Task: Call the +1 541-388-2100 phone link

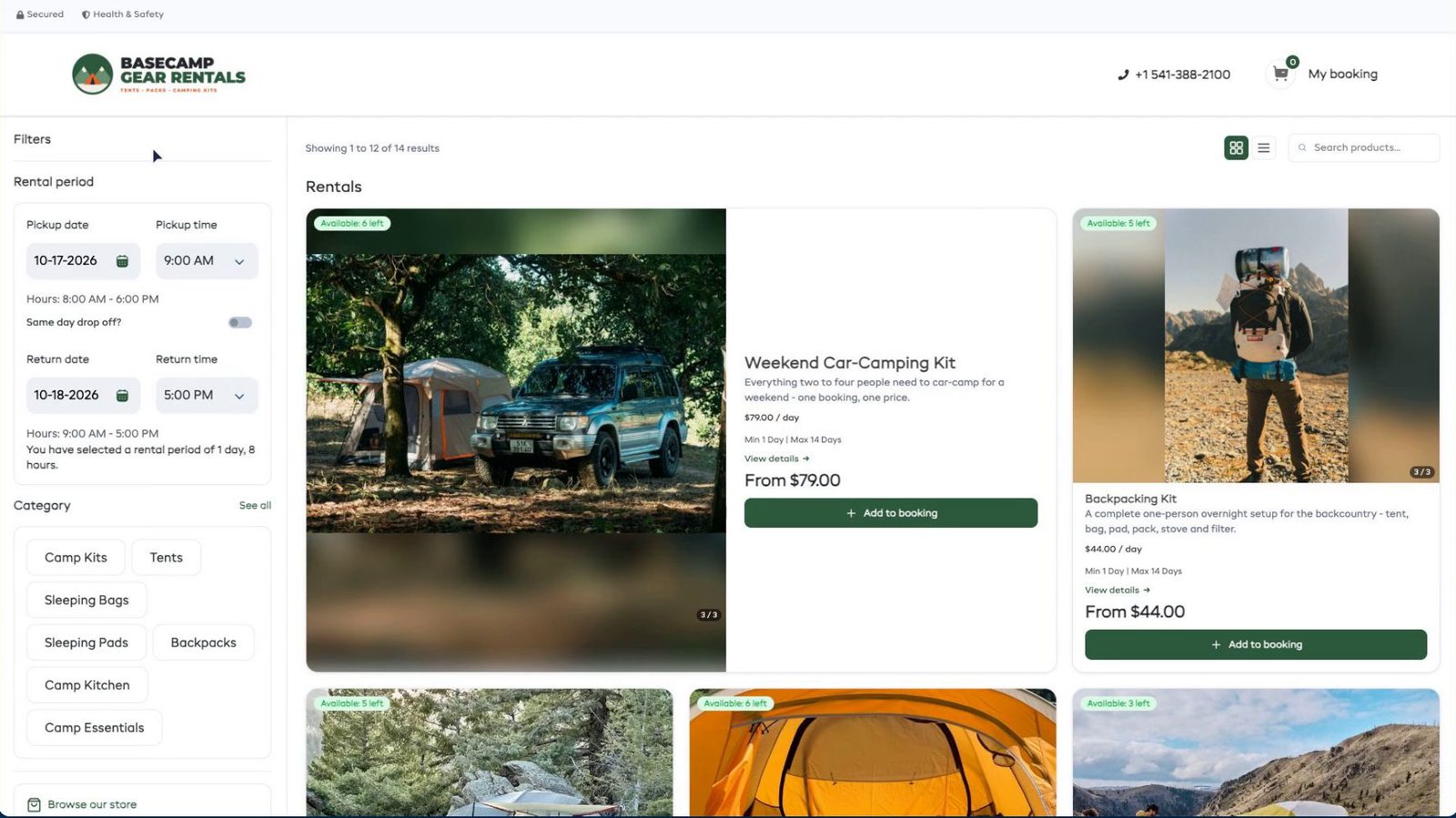Action: coord(1182,75)
